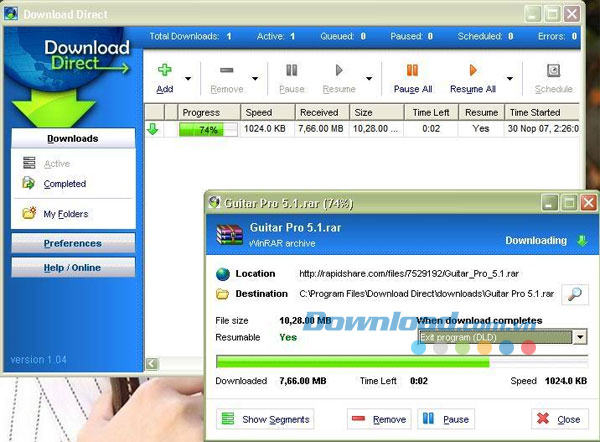This screenshot has height=442, width=600.
Task: Click the Schedule toolbar icon
Action: 553,70
